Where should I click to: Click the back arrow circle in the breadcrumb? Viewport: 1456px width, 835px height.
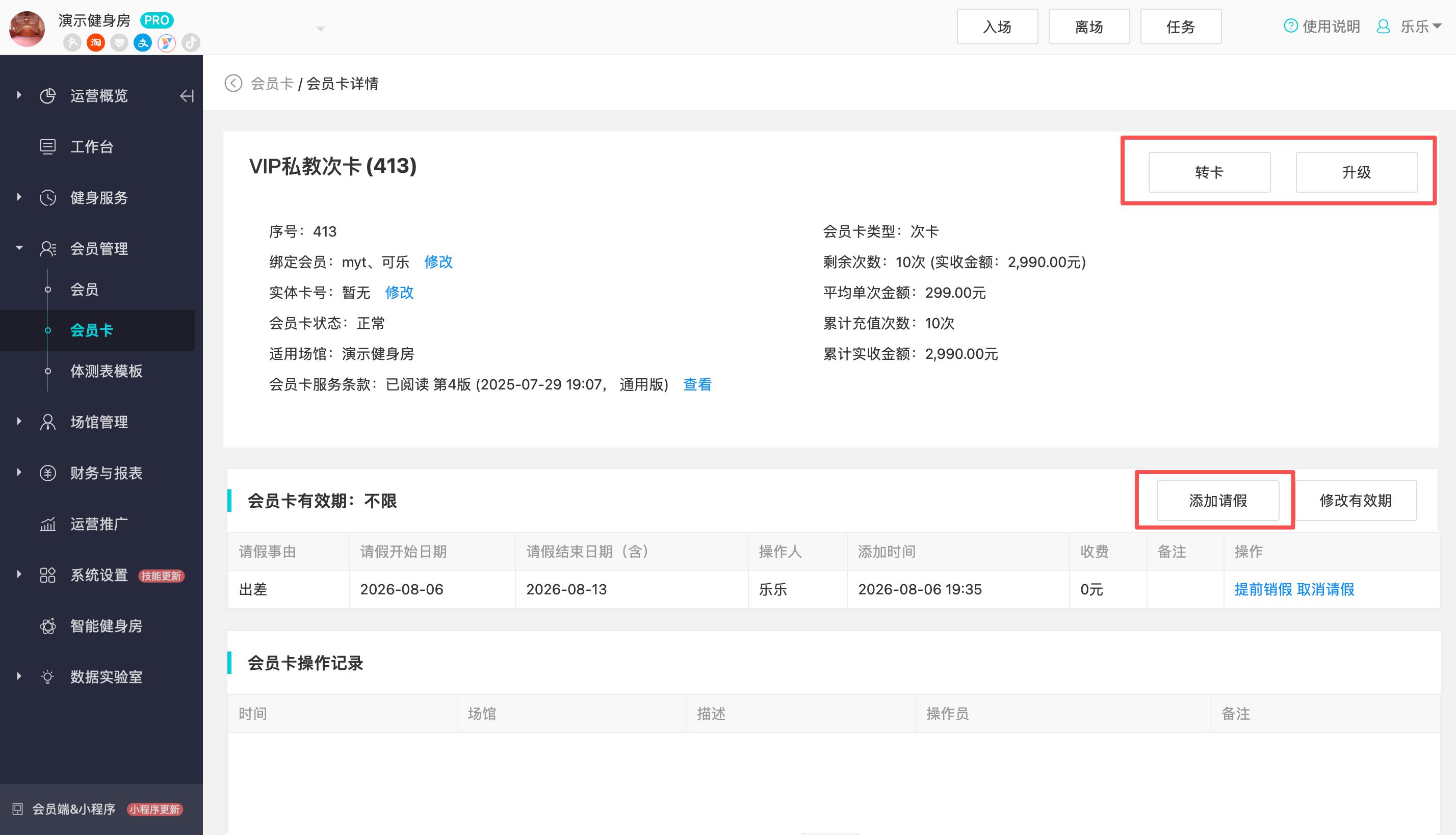(x=233, y=83)
